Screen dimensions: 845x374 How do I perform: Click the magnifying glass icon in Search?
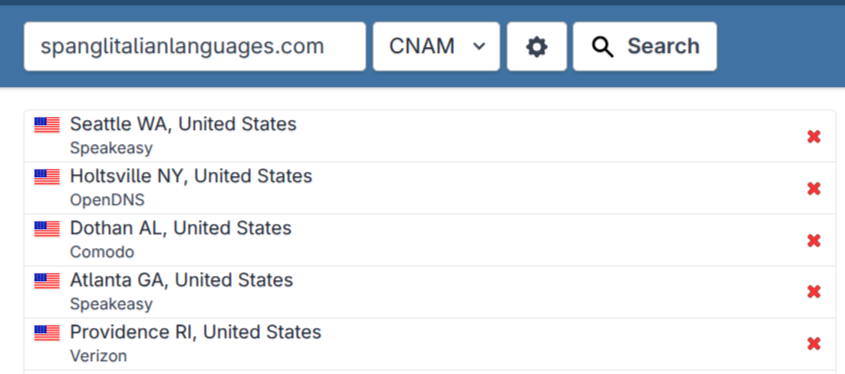(602, 47)
